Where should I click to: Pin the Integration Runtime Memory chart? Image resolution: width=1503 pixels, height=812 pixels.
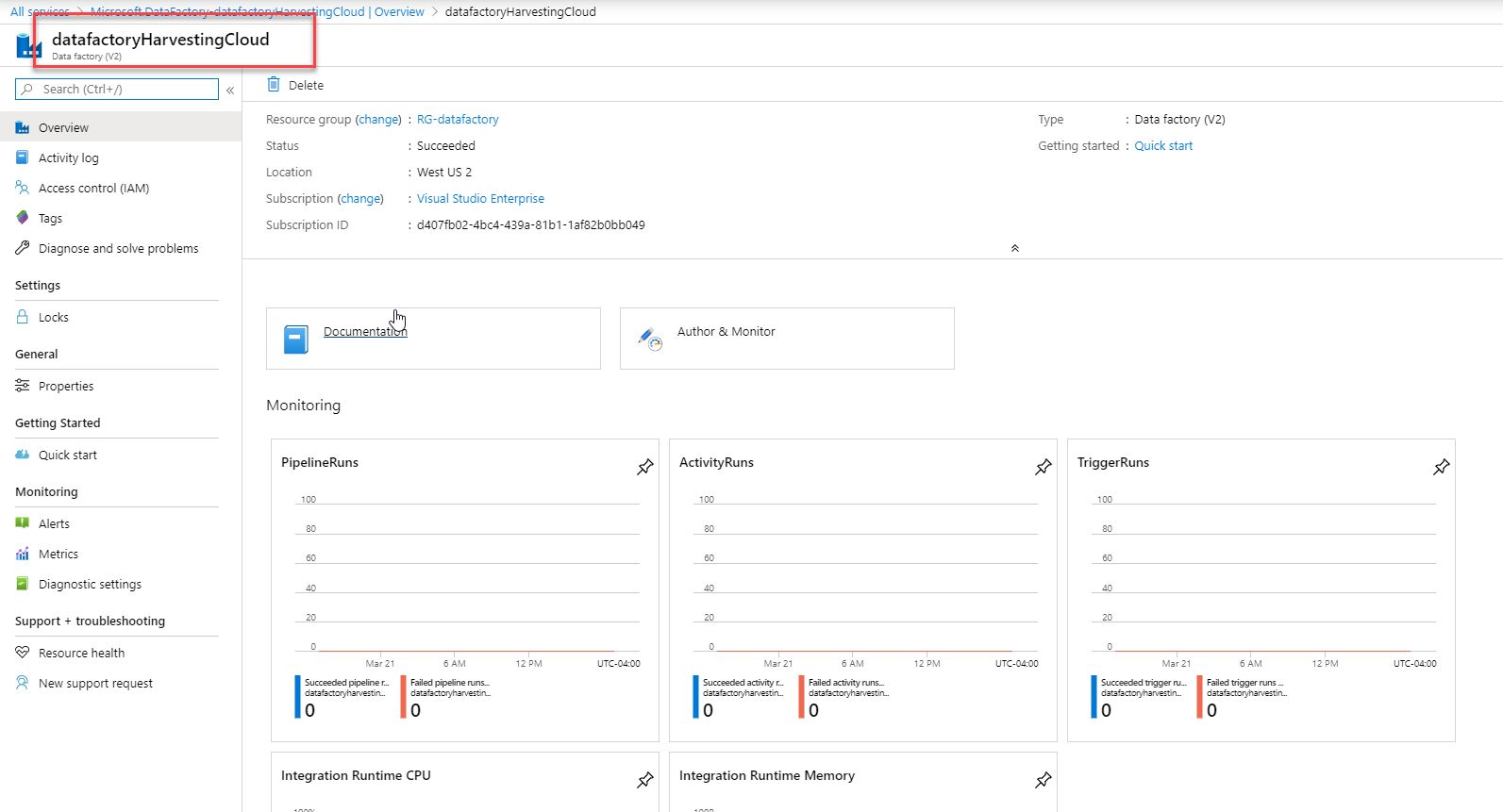click(1044, 780)
